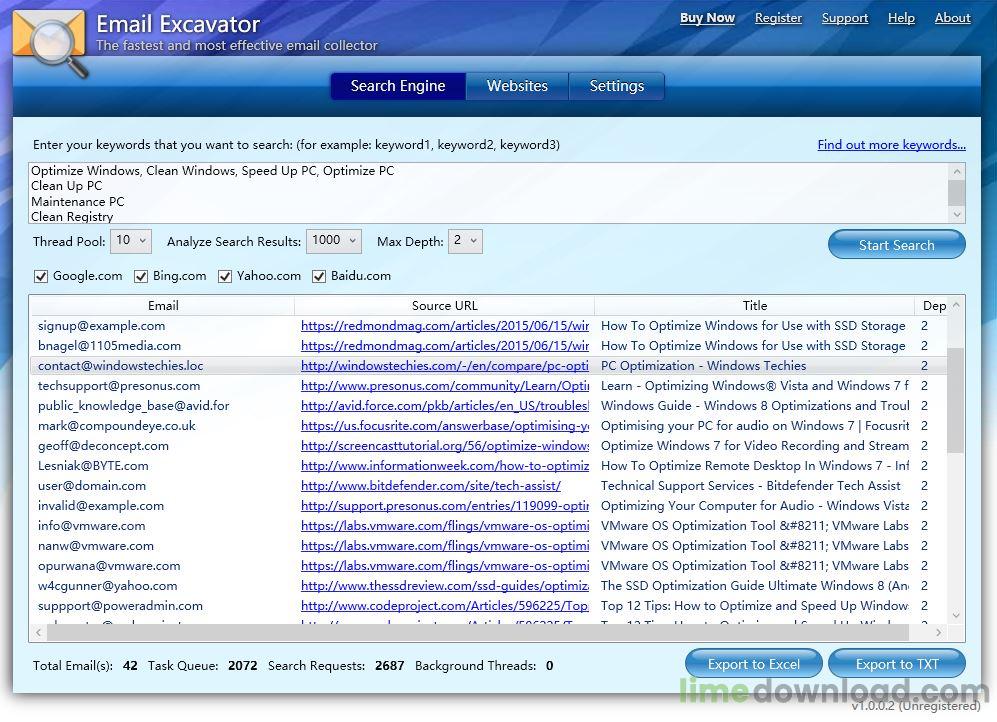997x722 pixels.
Task: Toggle Yahoo.com search engine checkbox
Action: (225, 276)
